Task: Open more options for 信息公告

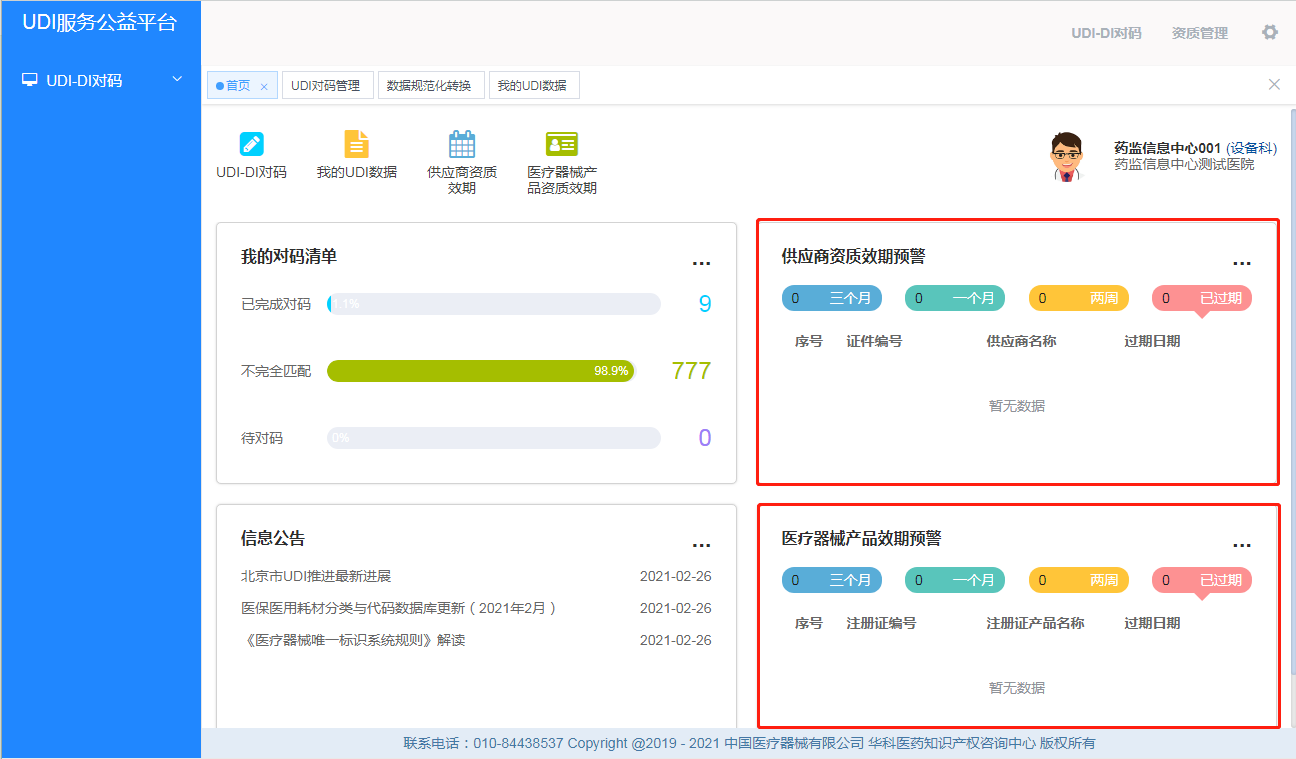Action: click(701, 545)
